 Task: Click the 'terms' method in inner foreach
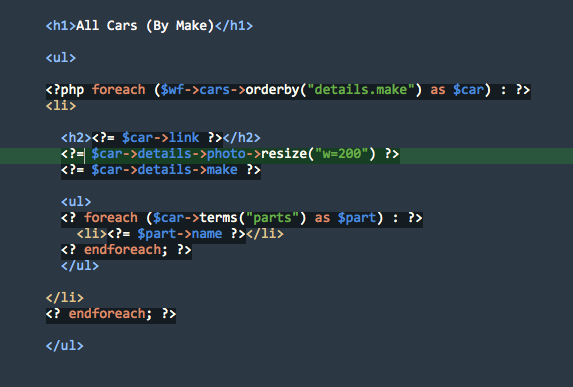tap(218, 218)
